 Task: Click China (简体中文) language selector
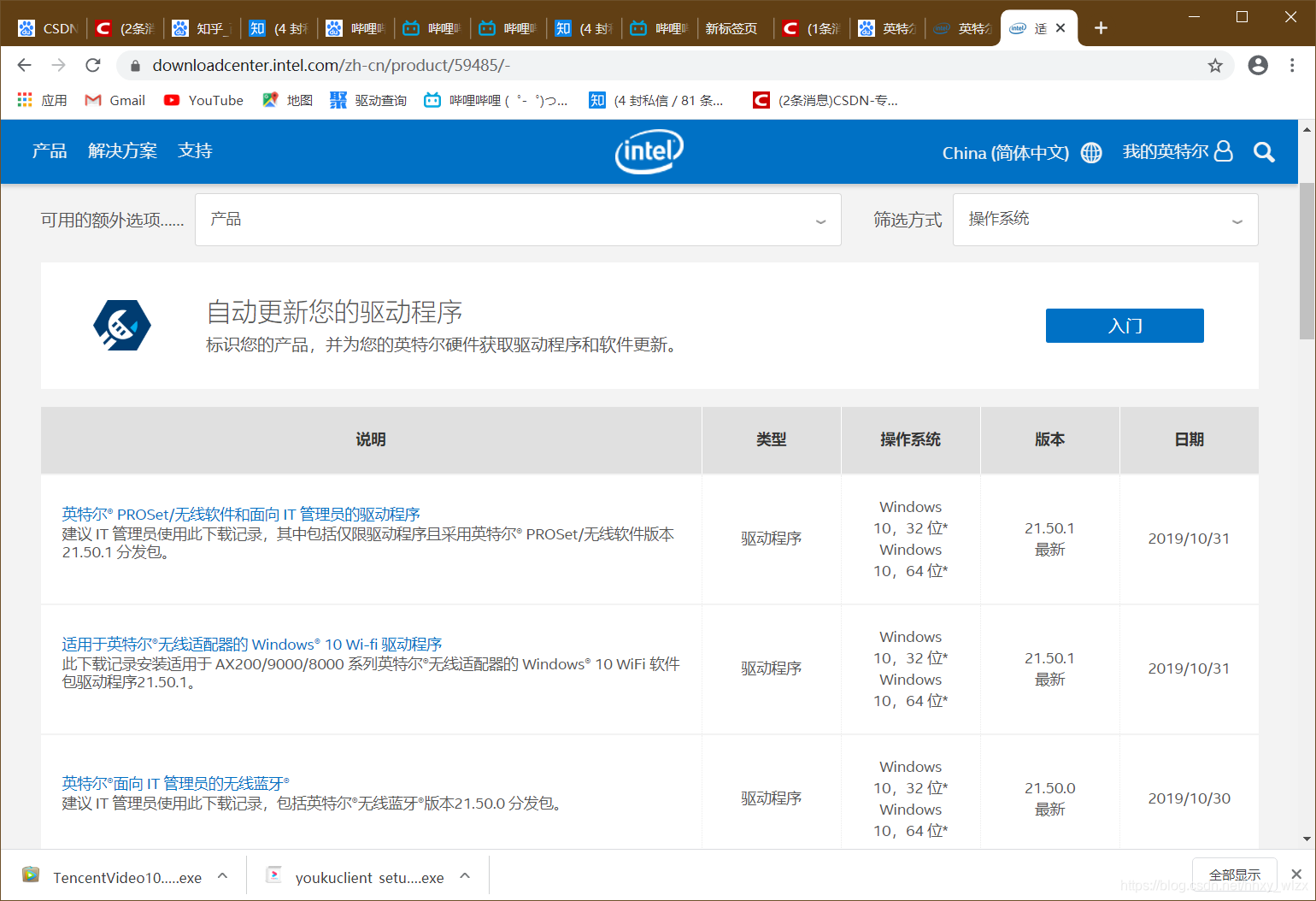(x=1006, y=153)
